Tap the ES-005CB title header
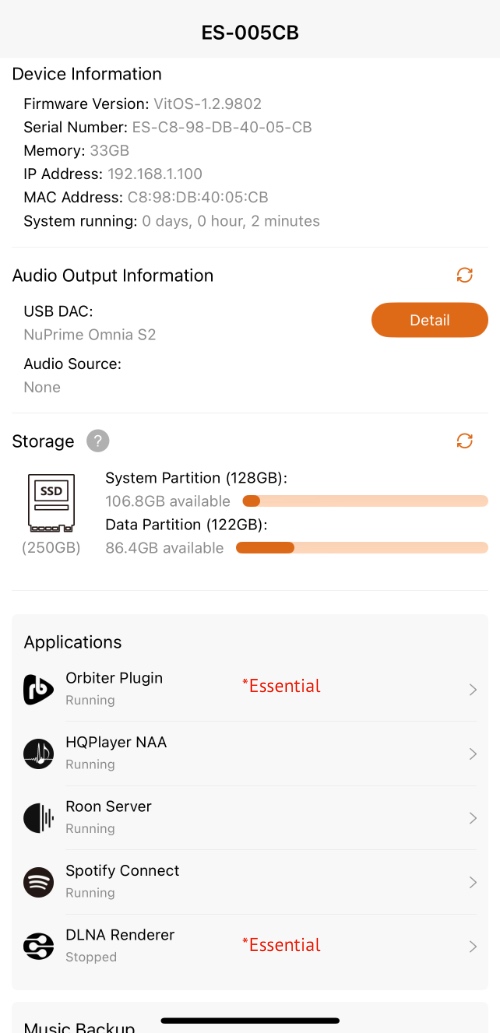 click(x=250, y=33)
